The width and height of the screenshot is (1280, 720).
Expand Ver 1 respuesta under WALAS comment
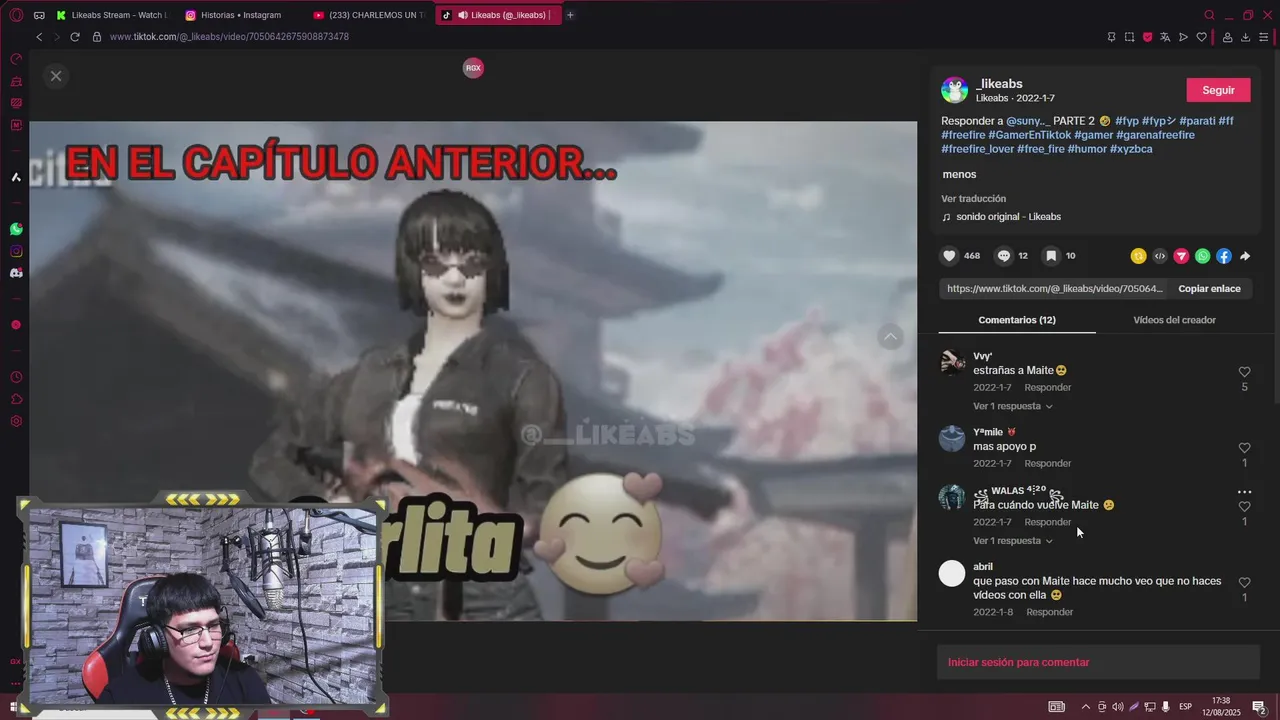click(1013, 541)
